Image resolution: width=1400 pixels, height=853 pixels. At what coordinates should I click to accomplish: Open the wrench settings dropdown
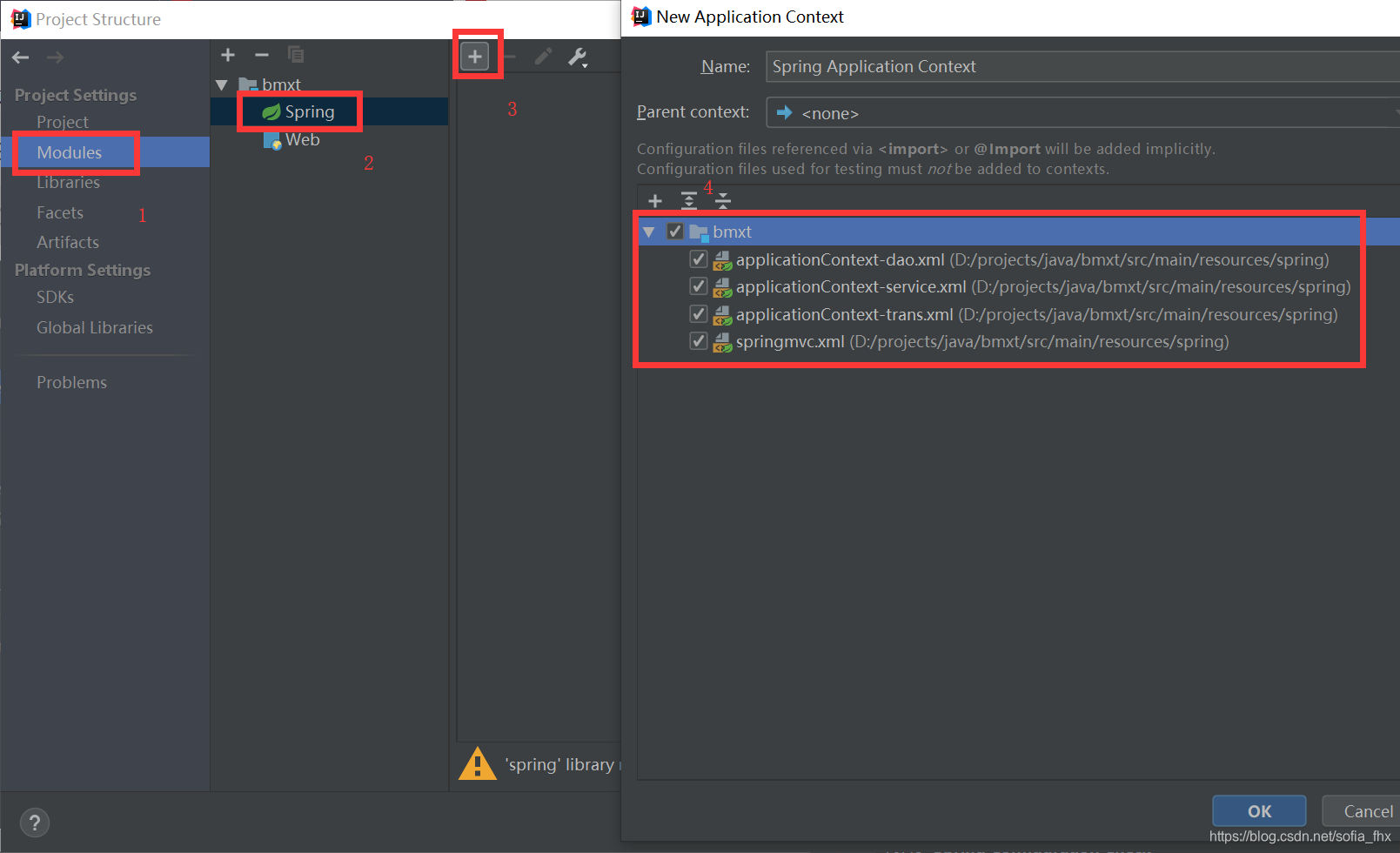coord(578,57)
